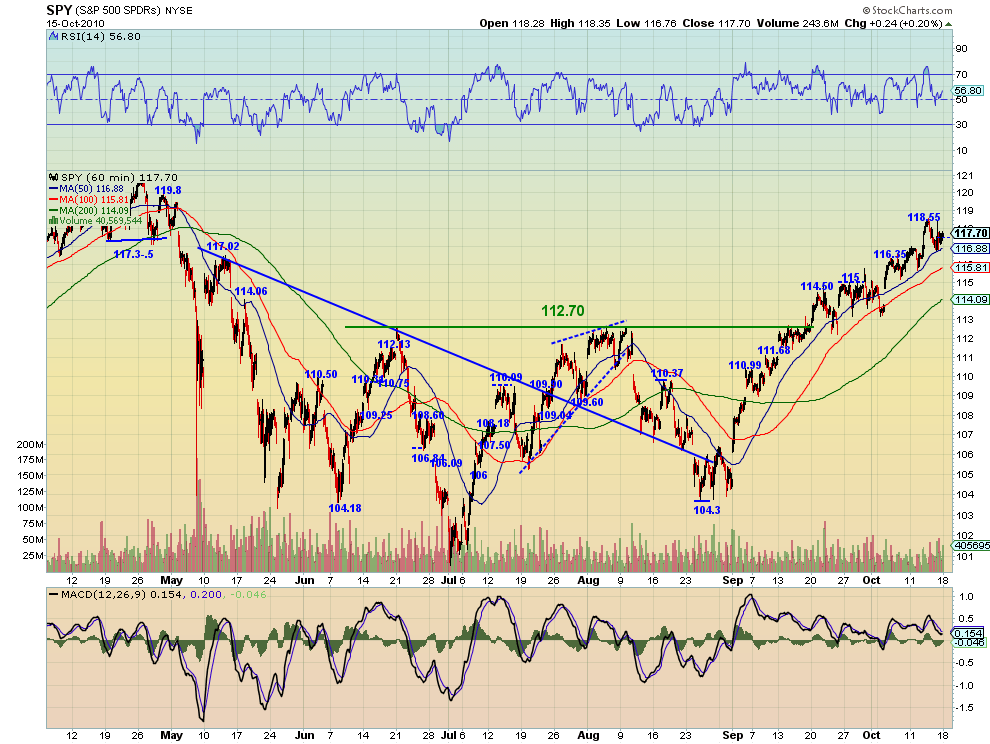Click the 110.09 price annotation
The image size is (990, 744).
click(x=506, y=378)
